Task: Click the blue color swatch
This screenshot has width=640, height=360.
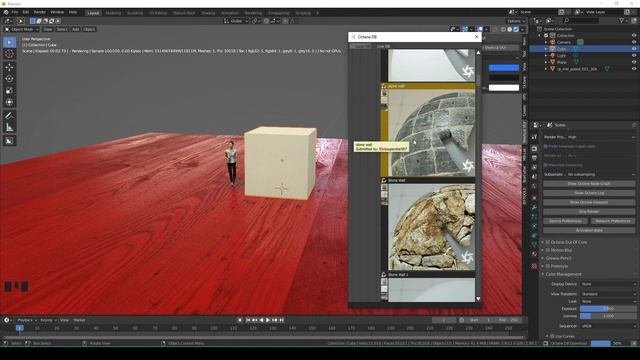Action: pos(504,68)
